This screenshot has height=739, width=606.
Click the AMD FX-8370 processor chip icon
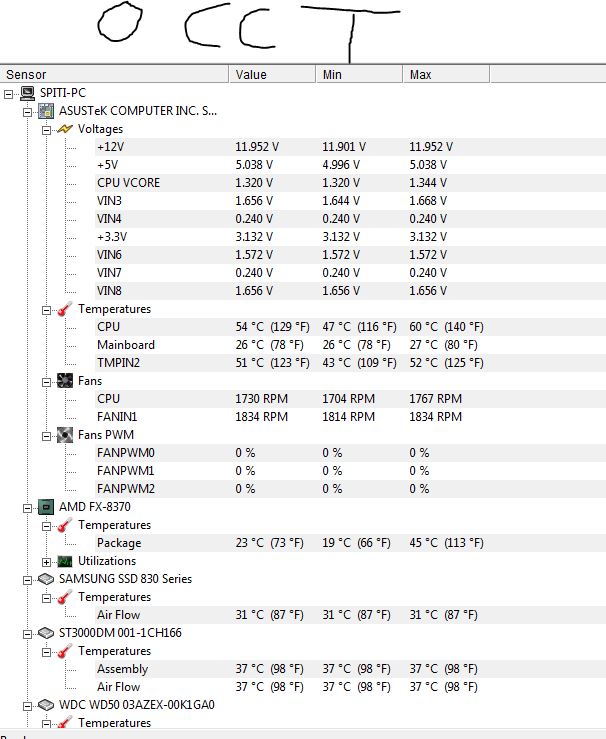46,507
